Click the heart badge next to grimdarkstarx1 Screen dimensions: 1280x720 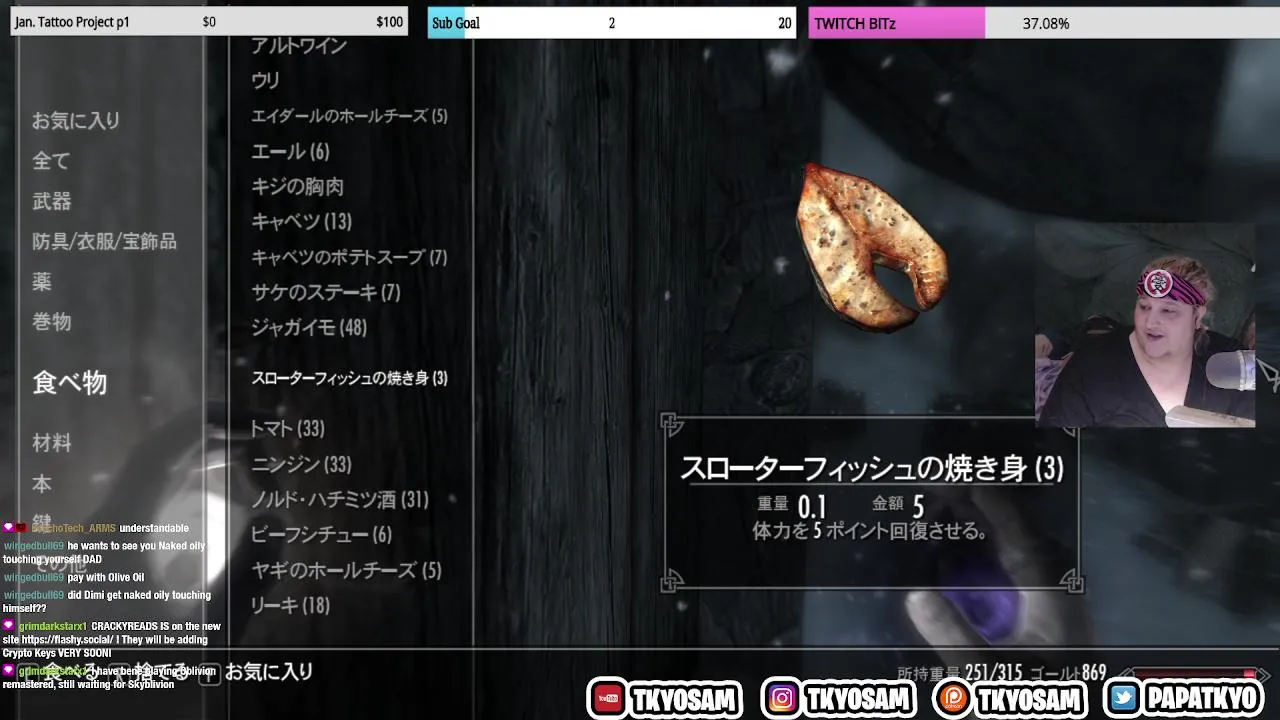click(x=8, y=626)
